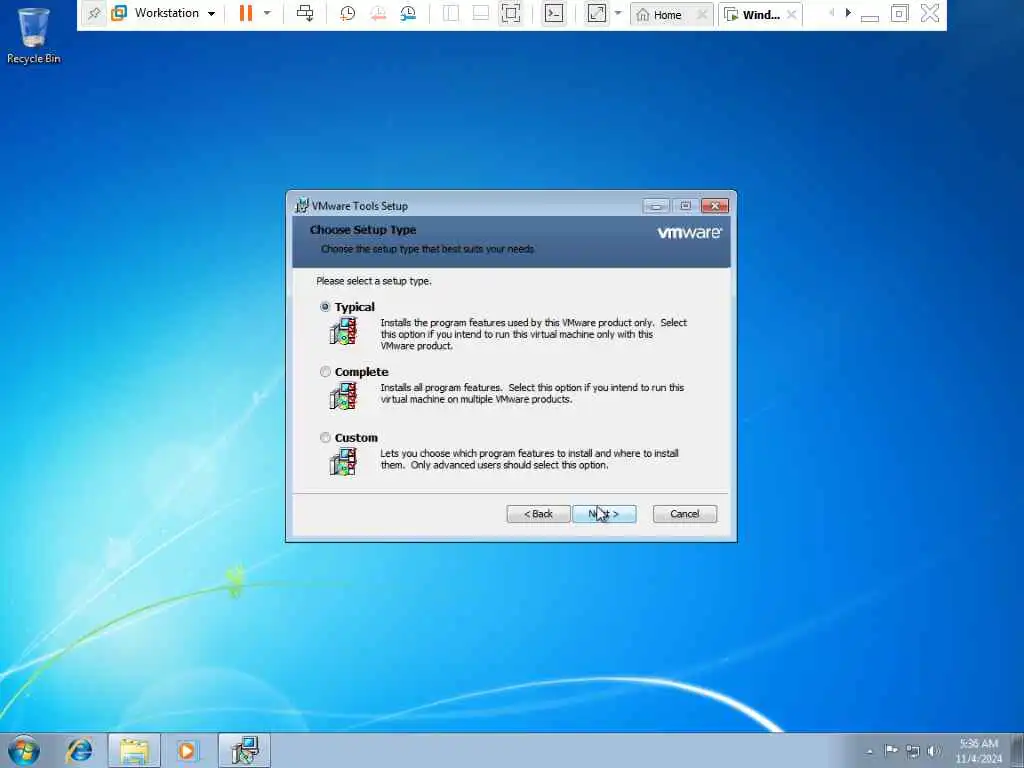The width and height of the screenshot is (1024, 768).
Task: Open the volume speaker tray icon
Action: (934, 751)
